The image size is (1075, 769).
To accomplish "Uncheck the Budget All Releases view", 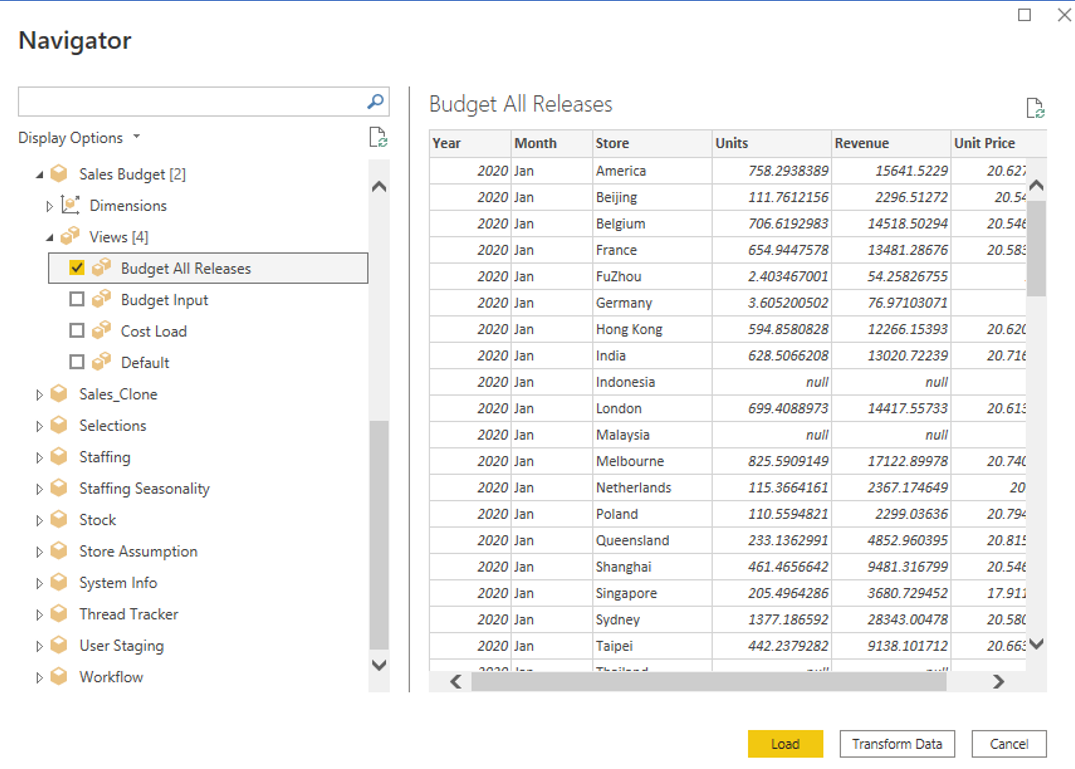I will click(x=77, y=268).
